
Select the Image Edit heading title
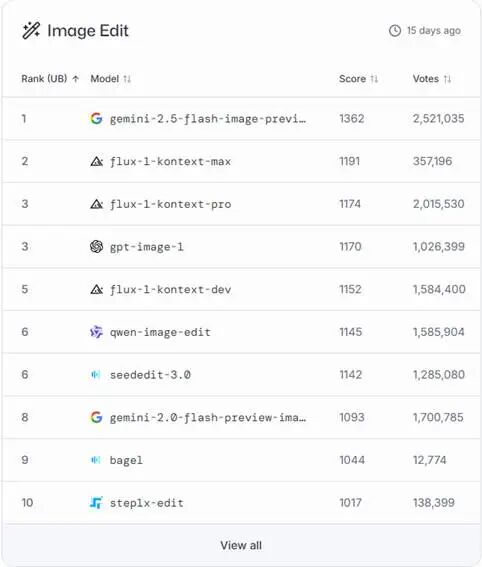[88, 31]
